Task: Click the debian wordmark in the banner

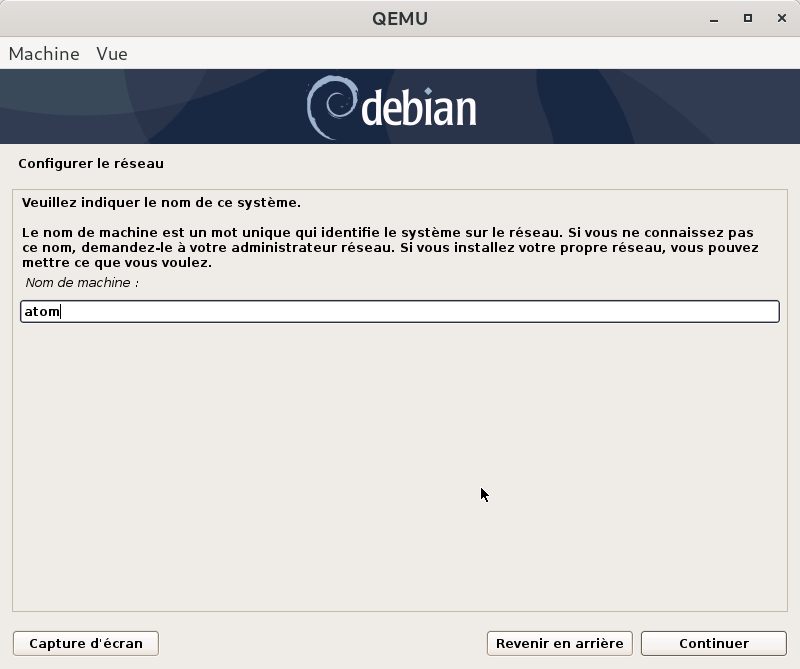Action: [x=418, y=109]
